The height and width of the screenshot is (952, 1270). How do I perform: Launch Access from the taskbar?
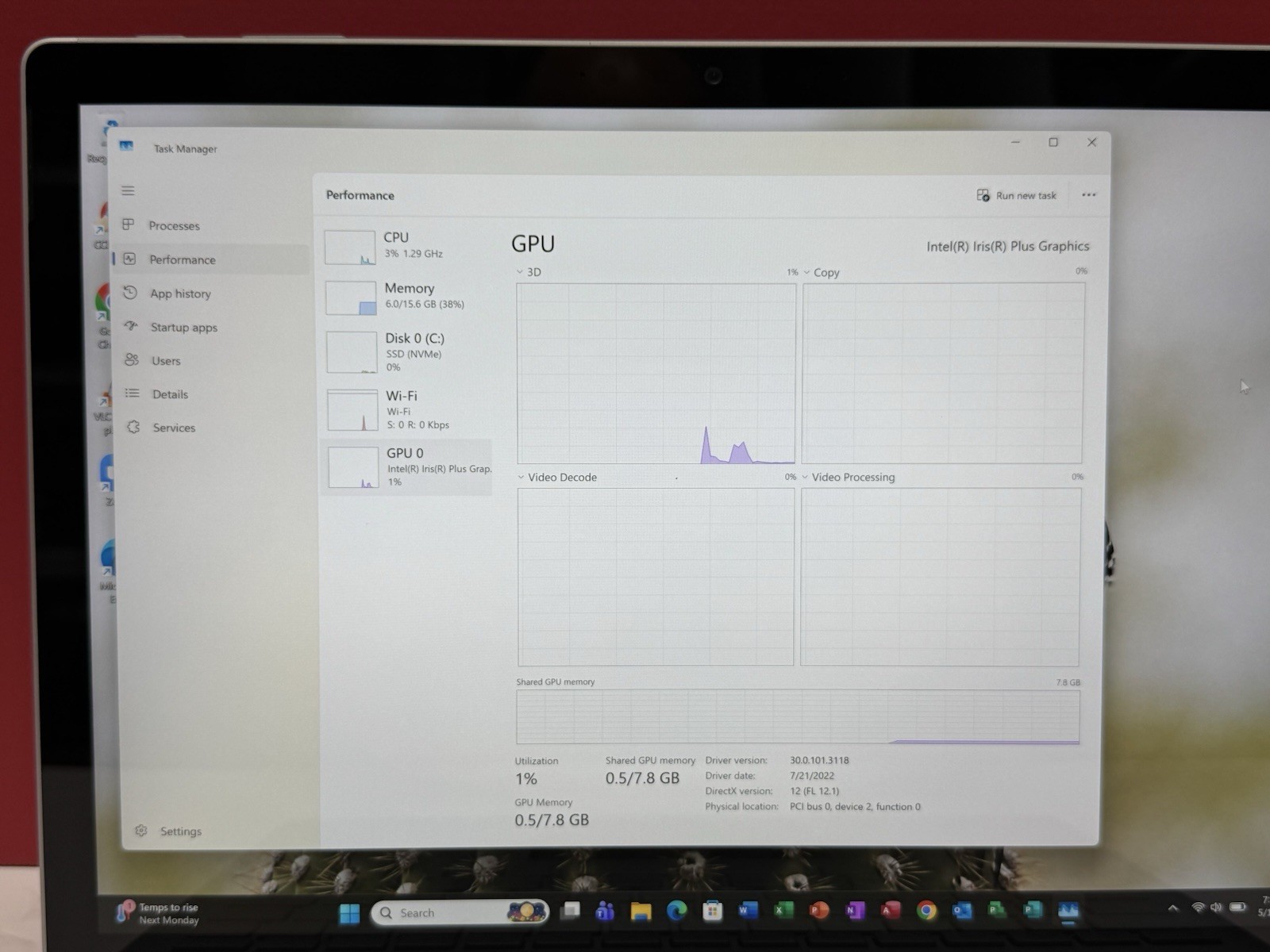tap(891, 911)
